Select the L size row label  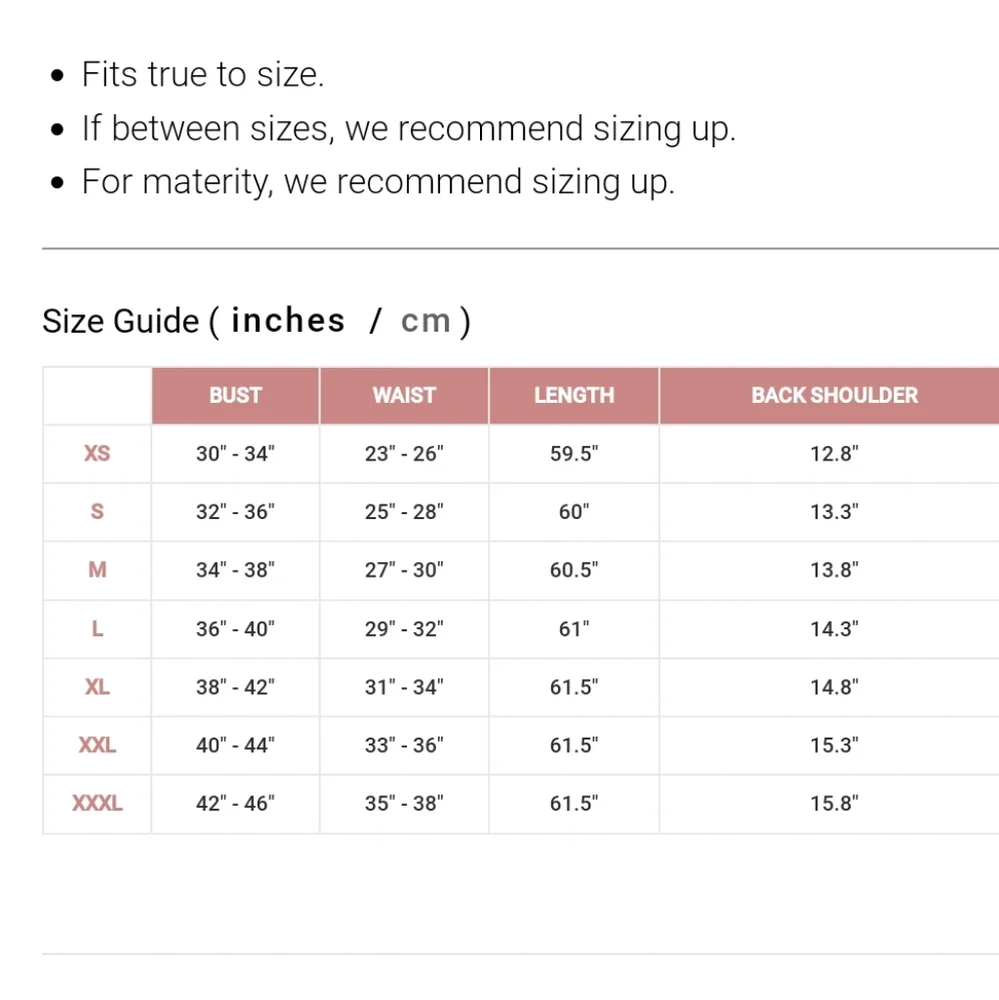click(97, 629)
